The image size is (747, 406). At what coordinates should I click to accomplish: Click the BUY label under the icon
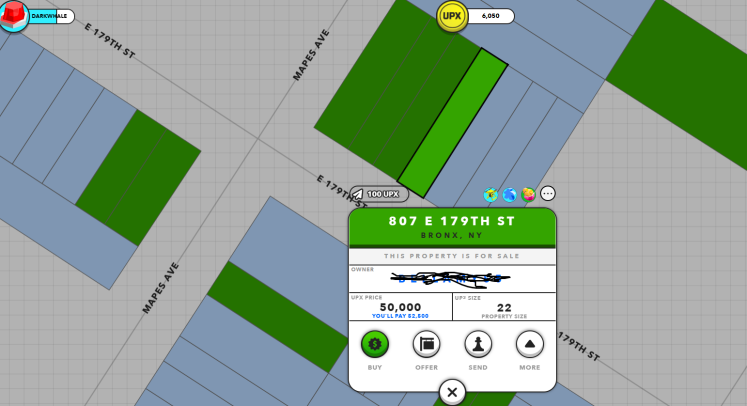(375, 367)
